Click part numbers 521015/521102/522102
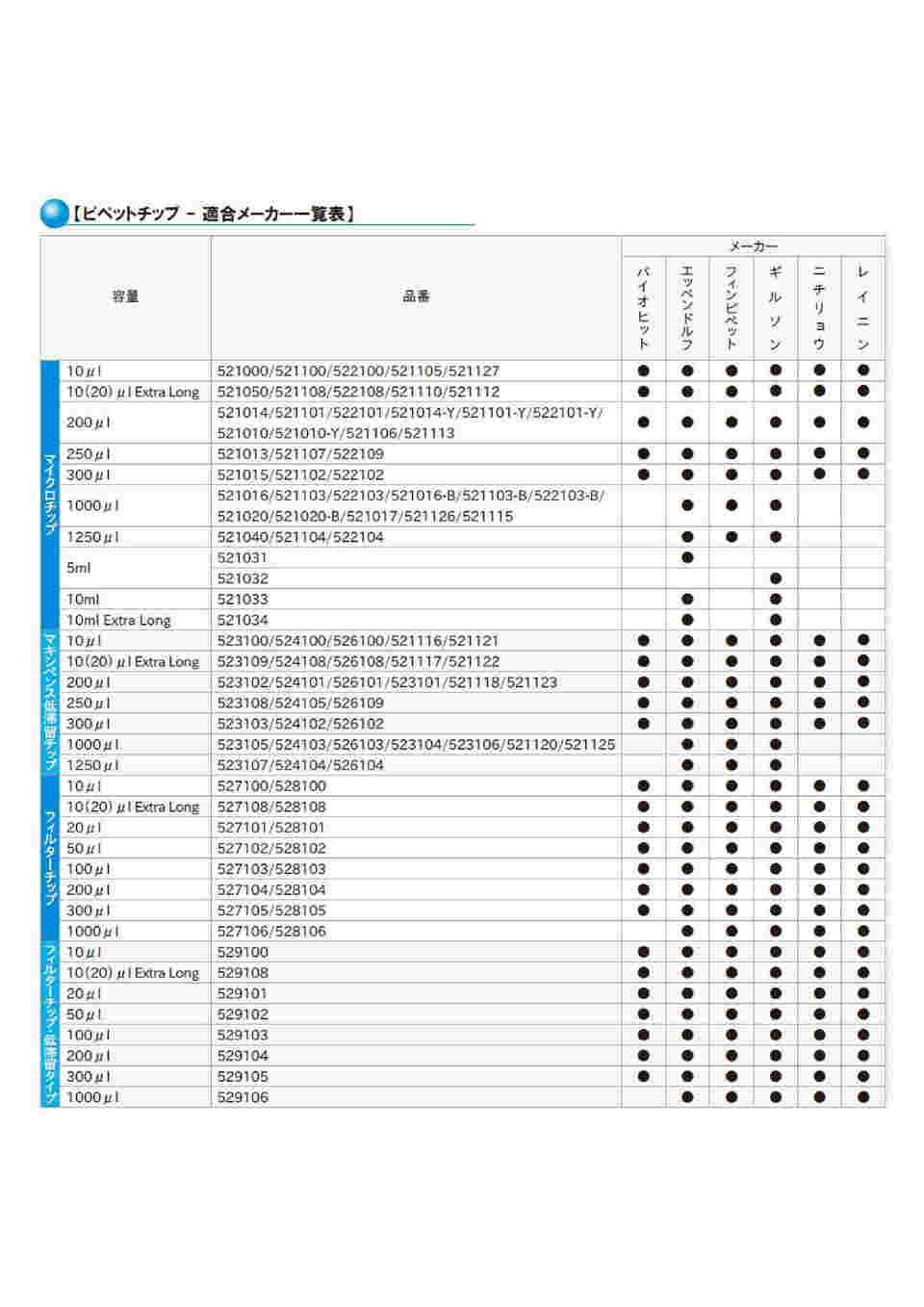 [x=300, y=474]
